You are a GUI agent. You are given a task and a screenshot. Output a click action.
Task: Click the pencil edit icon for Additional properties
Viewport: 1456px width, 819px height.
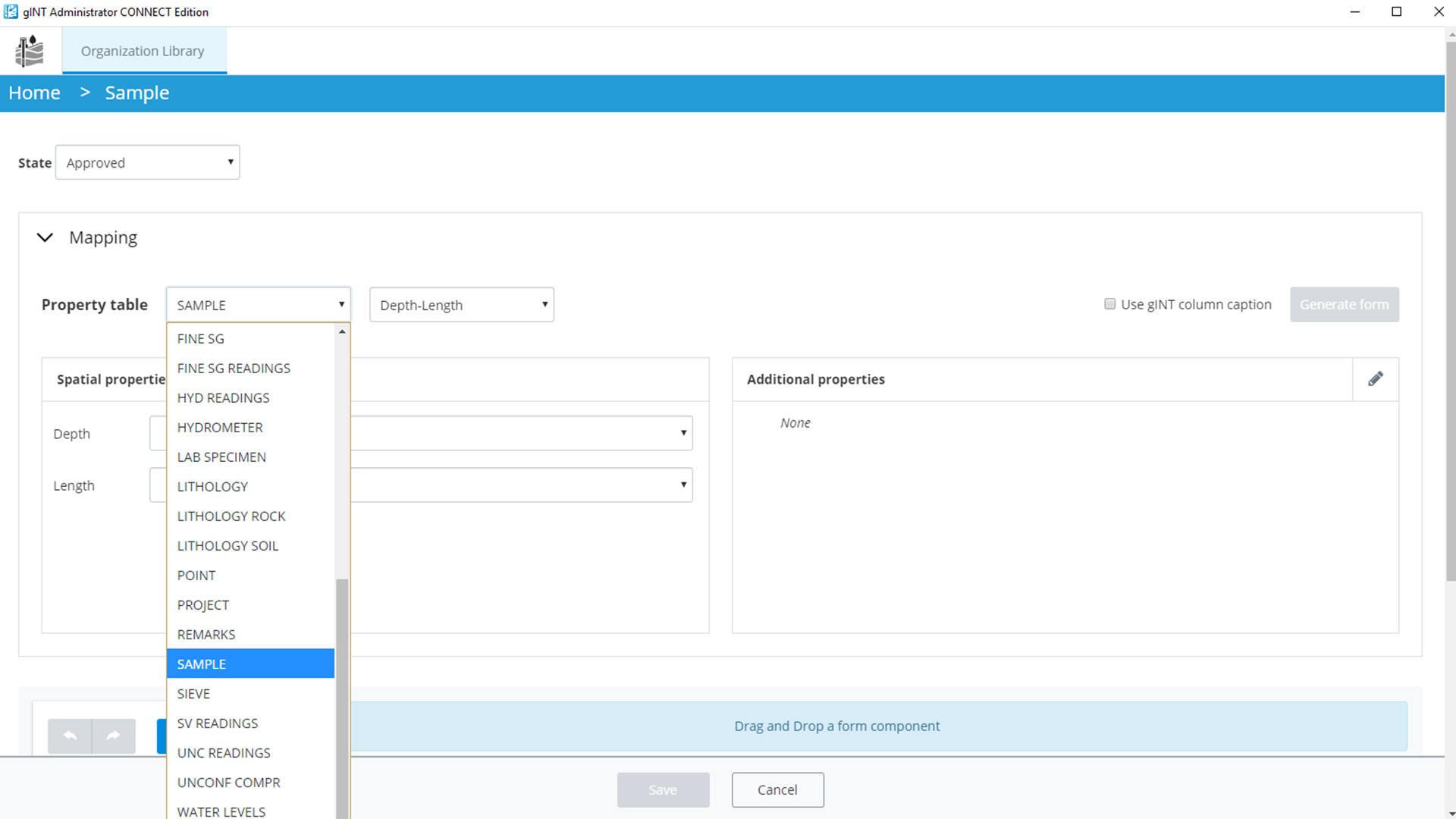coord(1376,379)
